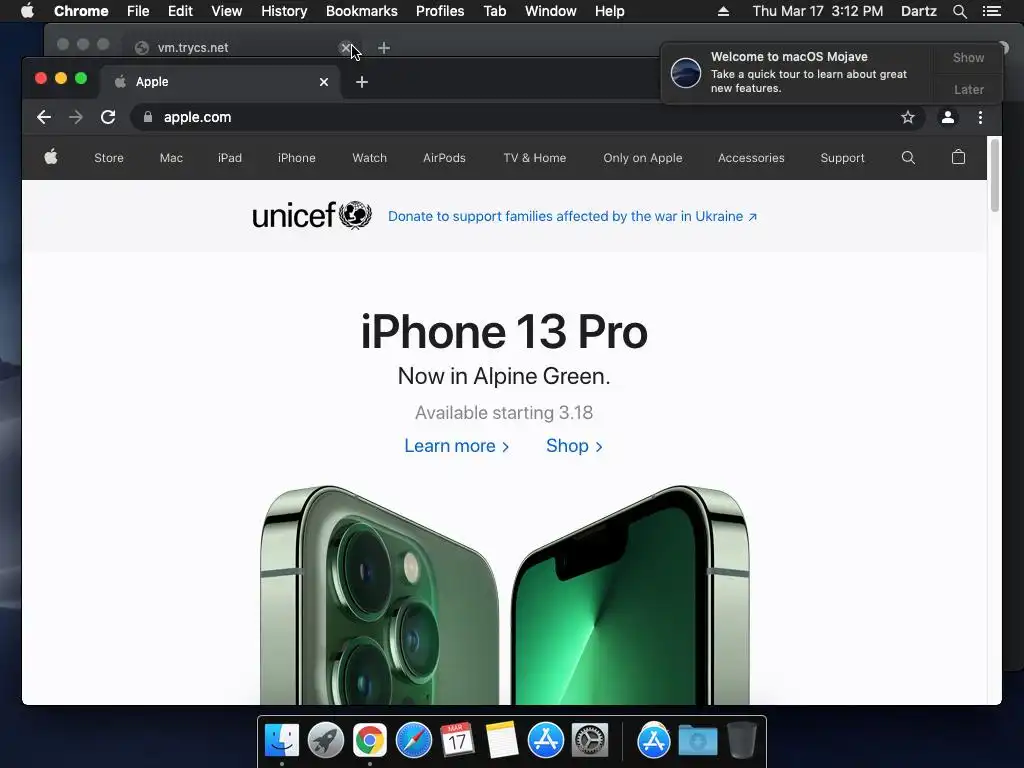The image size is (1024, 768).
Task: Open Finder from the Dock
Action: pyautogui.click(x=281, y=741)
